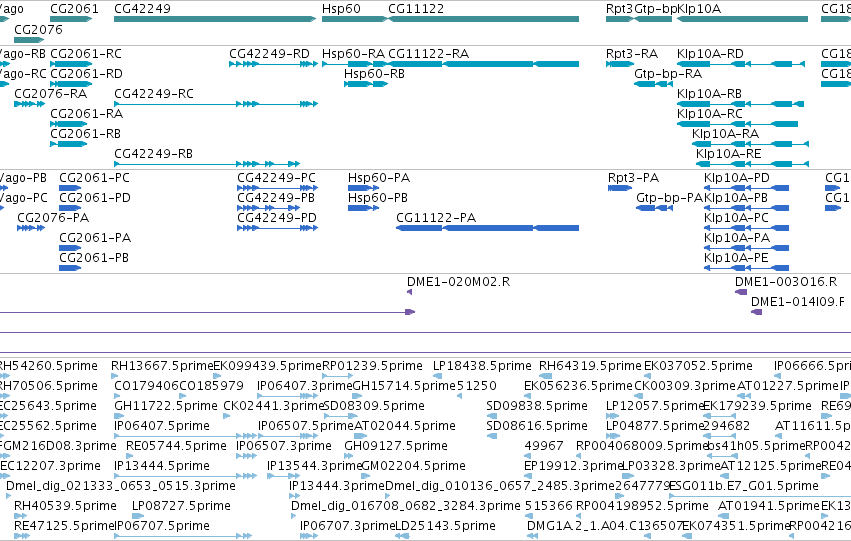This screenshot has height=541, width=851.
Task: Click the Klp10A-RB transcript label
Action: 709,94
